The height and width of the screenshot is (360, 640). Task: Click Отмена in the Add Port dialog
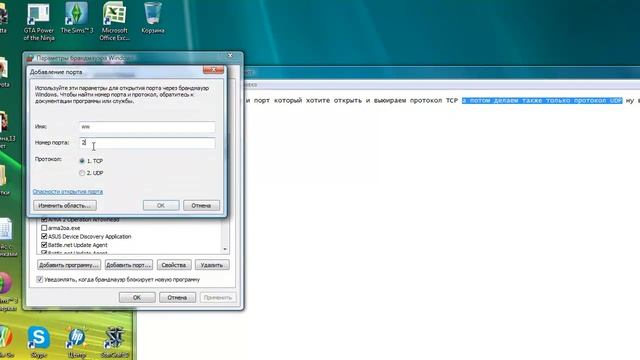[201, 205]
